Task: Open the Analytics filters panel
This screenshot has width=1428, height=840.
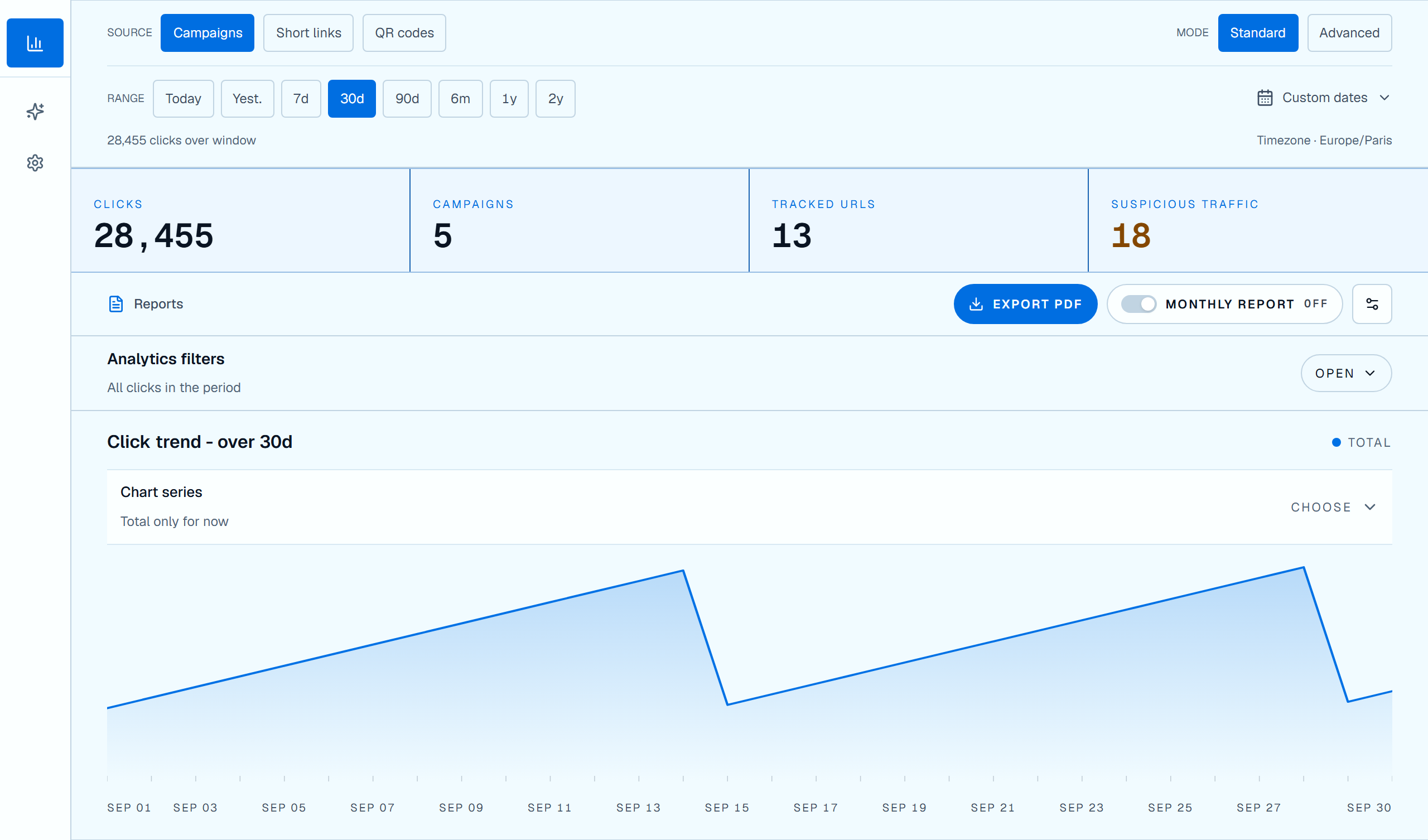Action: click(x=1346, y=373)
